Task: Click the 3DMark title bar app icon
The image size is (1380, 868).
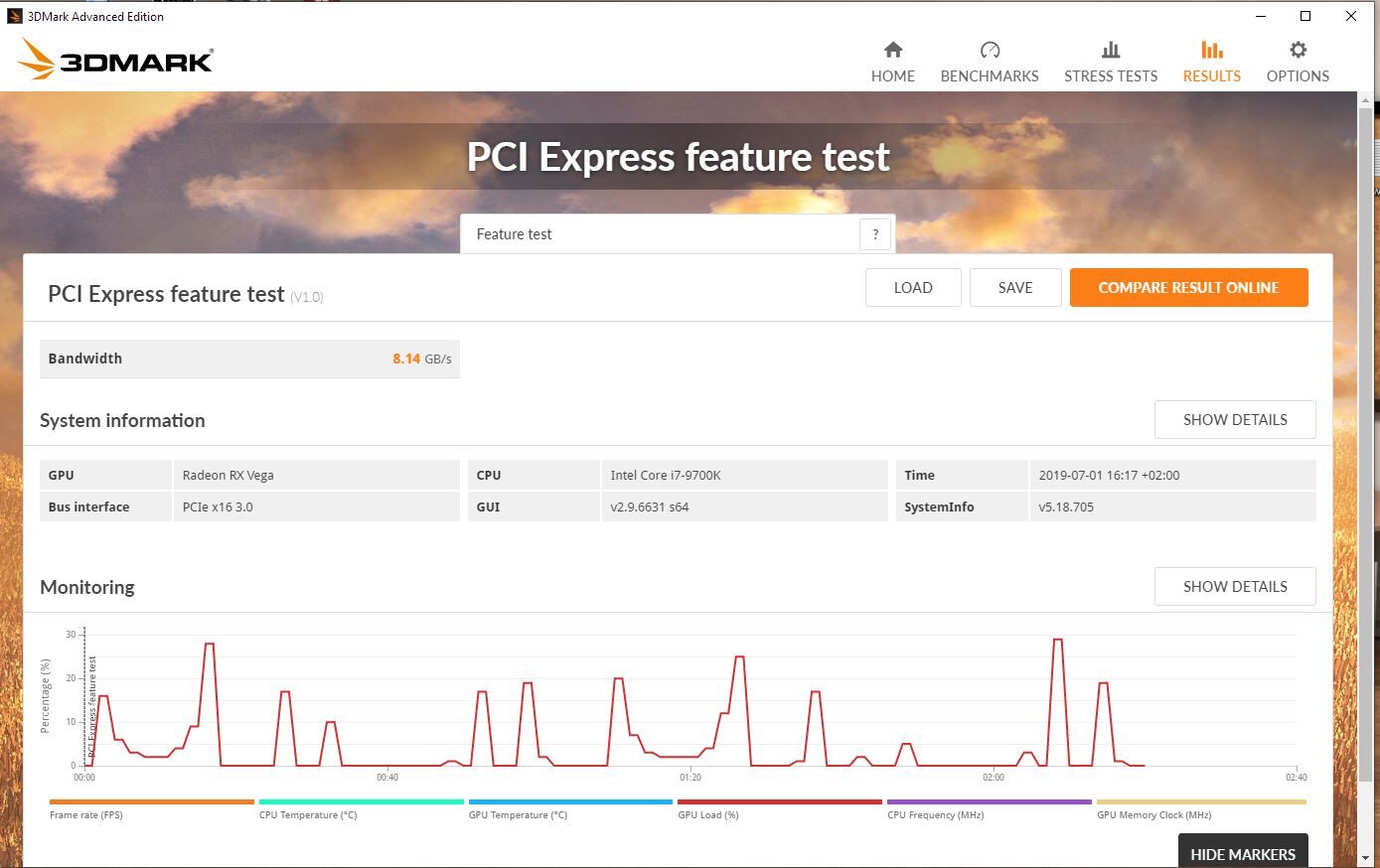Action: (x=14, y=16)
